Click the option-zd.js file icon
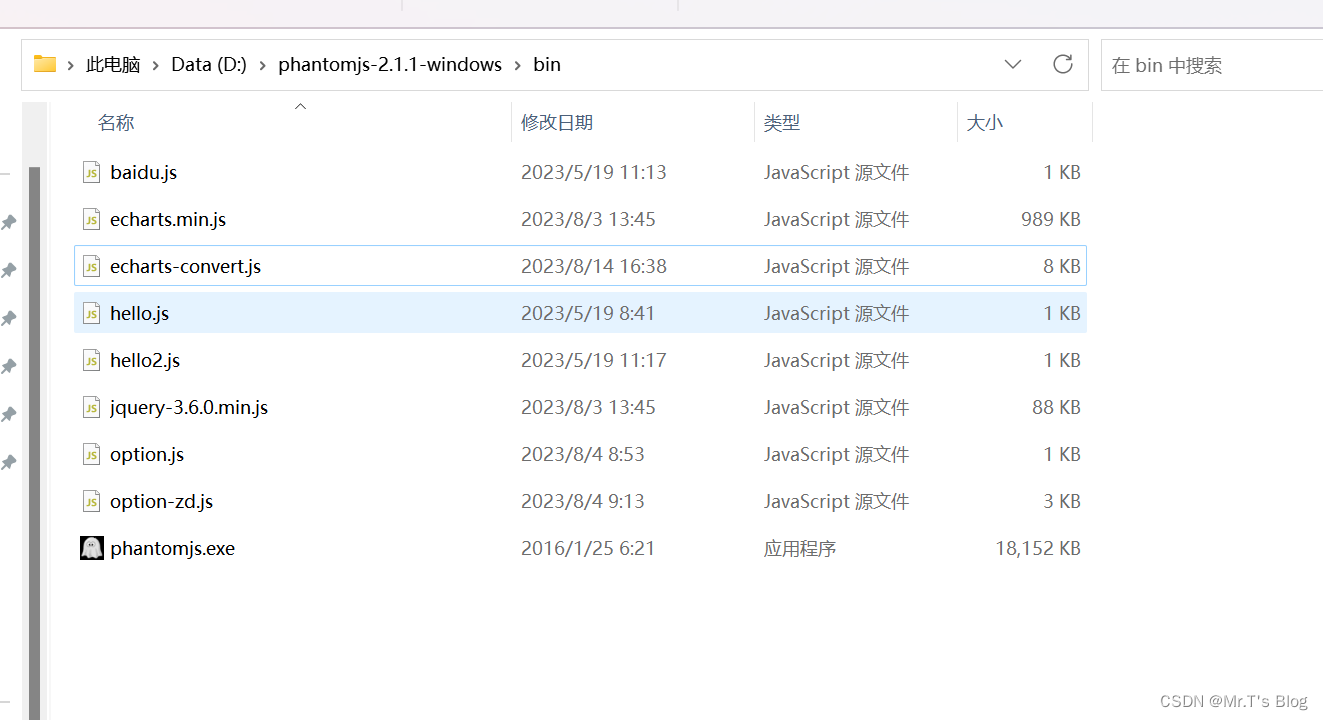The width and height of the screenshot is (1323, 720). point(91,501)
